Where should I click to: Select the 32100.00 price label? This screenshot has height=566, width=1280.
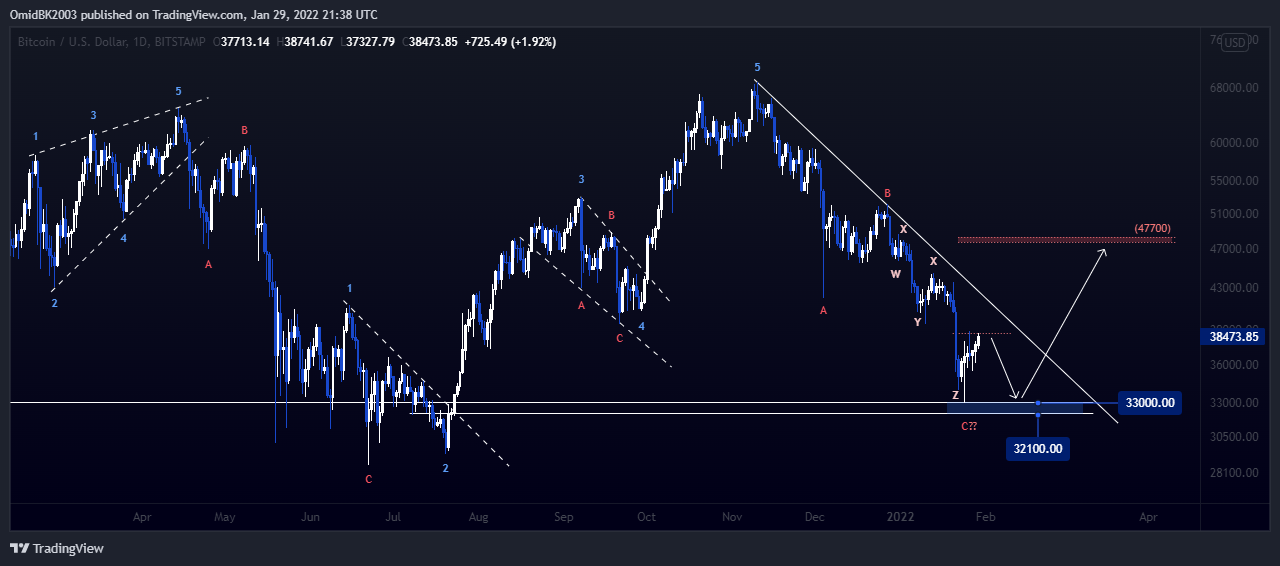pyautogui.click(x=1038, y=450)
